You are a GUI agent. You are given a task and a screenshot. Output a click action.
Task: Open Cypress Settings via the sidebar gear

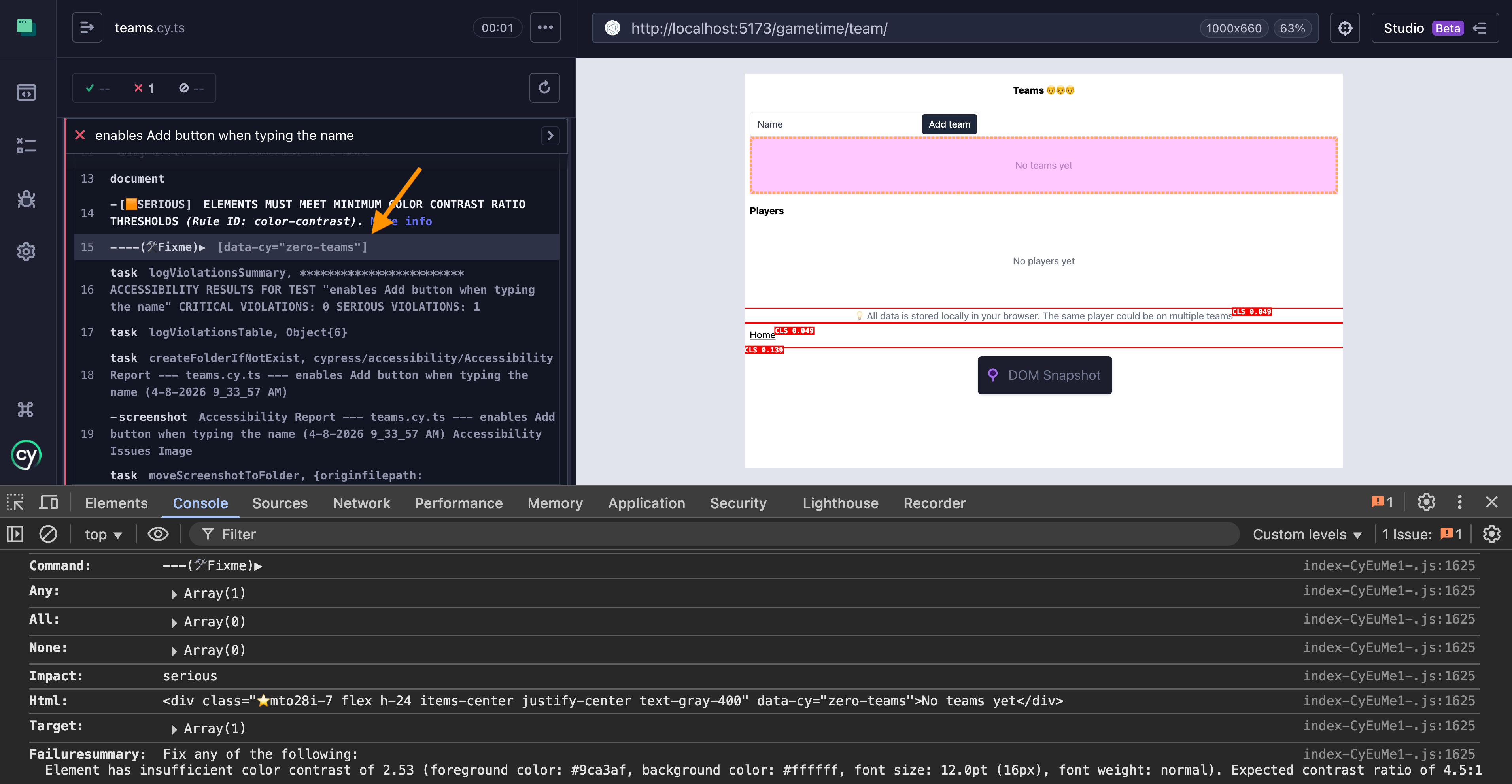coord(26,252)
